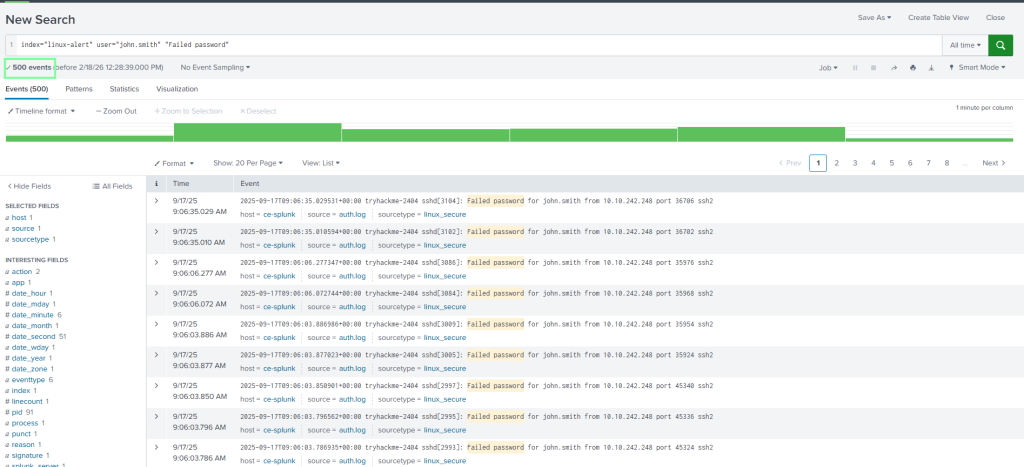Pause the running search job
Screen dimensions: 1024x467
coord(855,68)
